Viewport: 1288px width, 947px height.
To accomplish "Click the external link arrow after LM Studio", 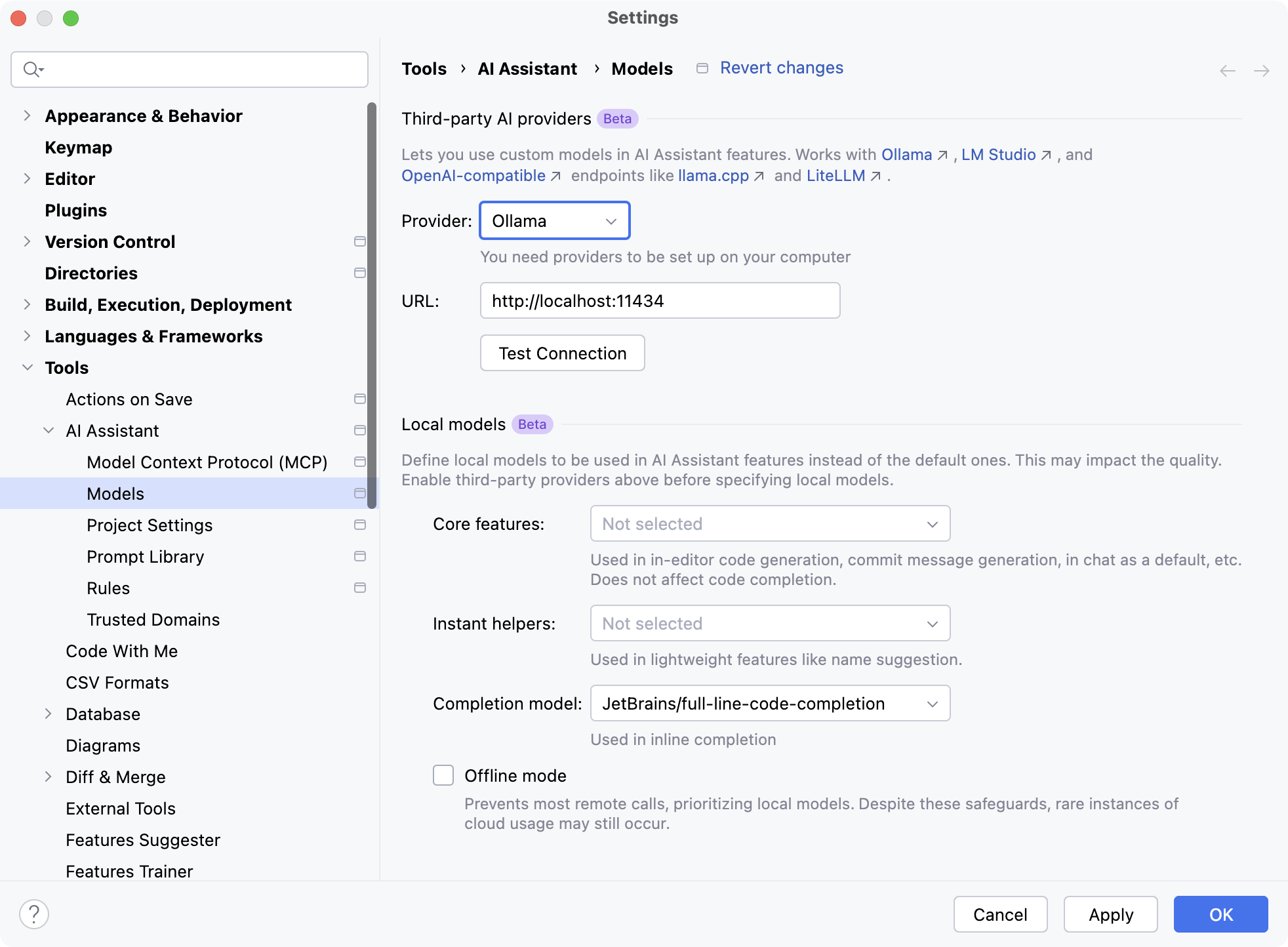I will click(1047, 155).
